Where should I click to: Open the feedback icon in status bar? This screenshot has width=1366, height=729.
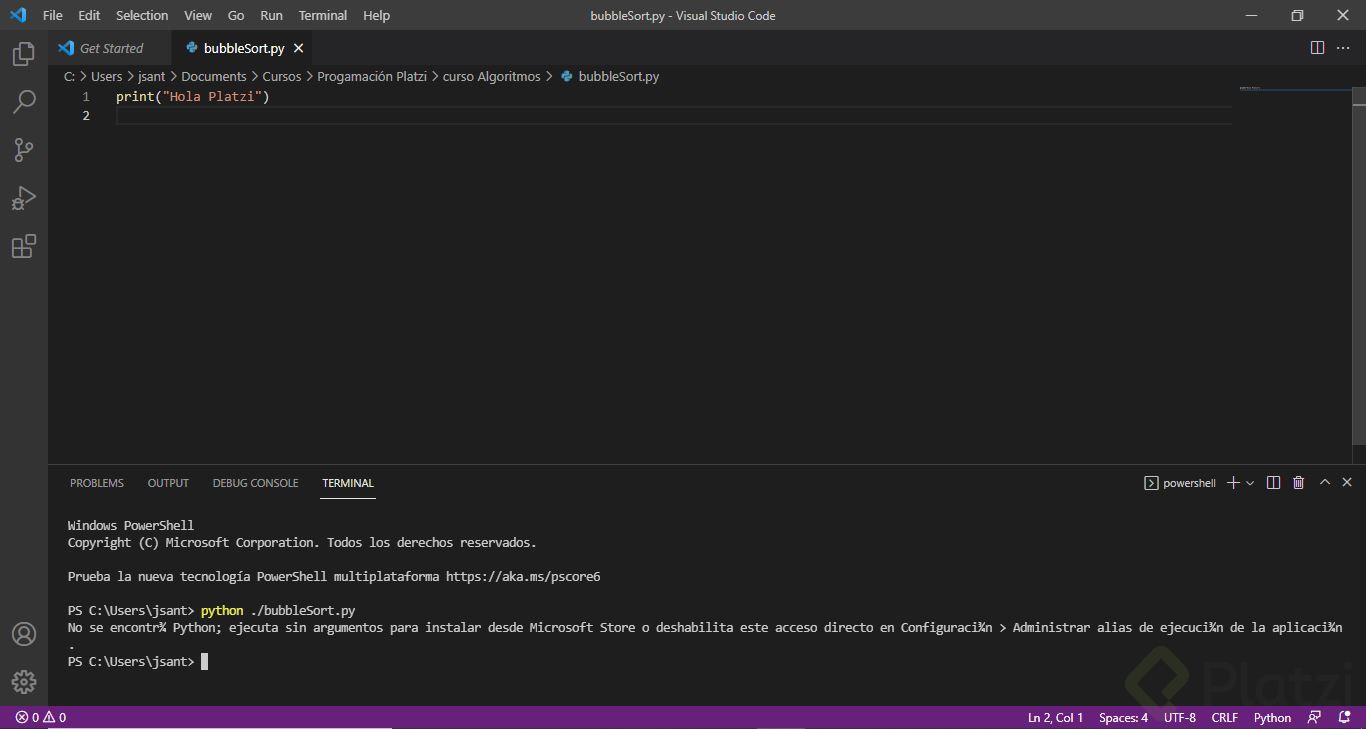coord(1315,718)
